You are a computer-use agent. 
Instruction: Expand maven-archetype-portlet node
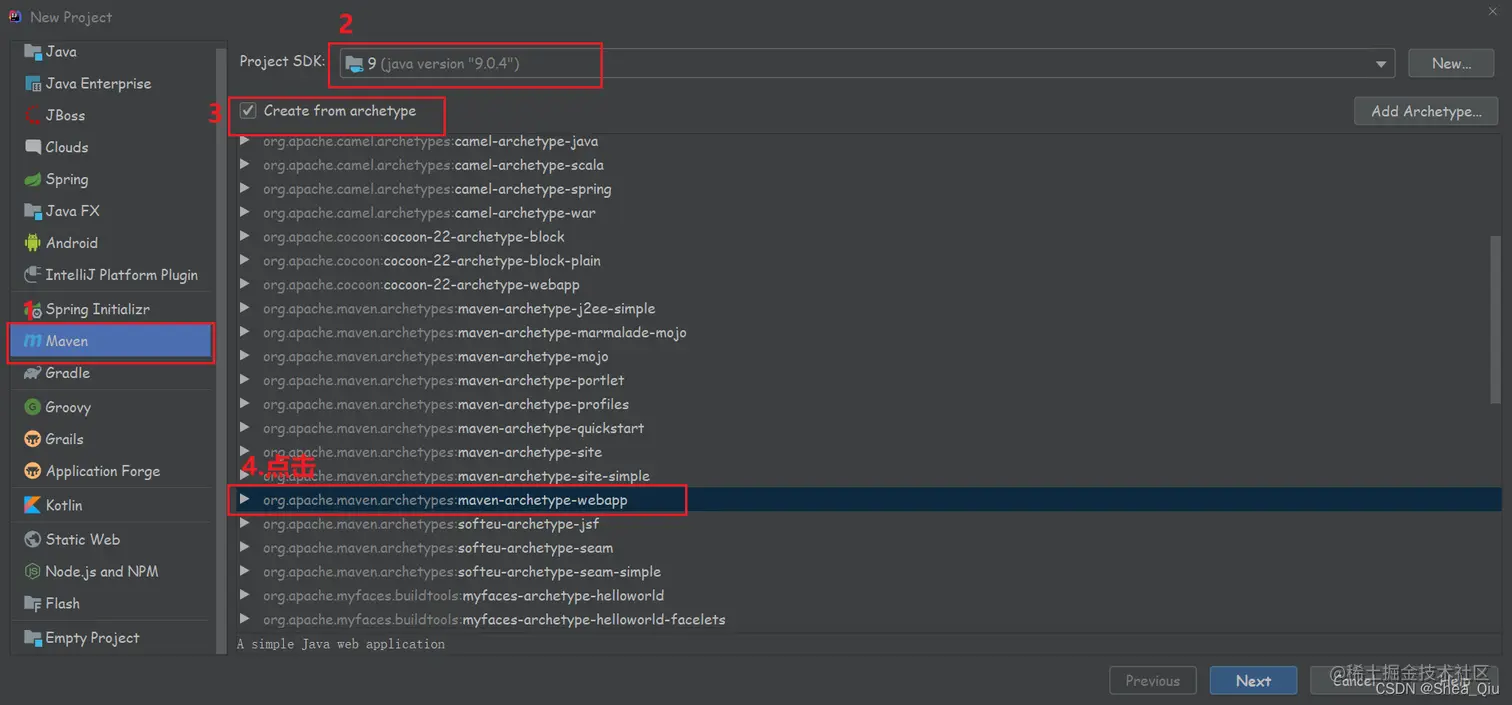tap(245, 380)
